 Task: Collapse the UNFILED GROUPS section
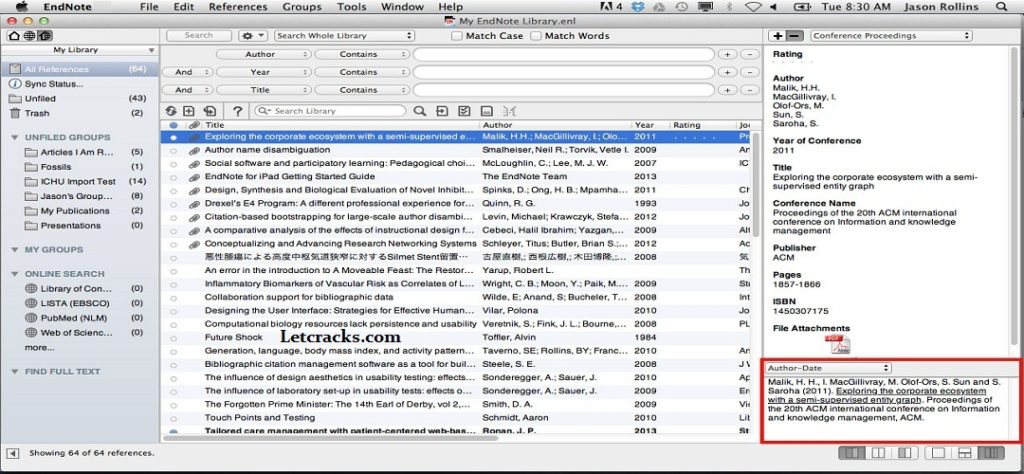click(15, 138)
